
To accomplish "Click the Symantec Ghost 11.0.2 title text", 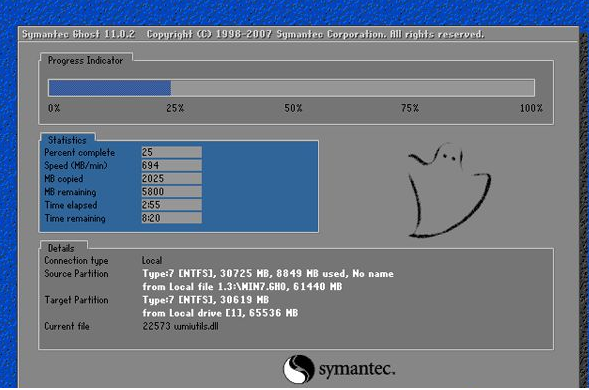I will click(79, 34).
